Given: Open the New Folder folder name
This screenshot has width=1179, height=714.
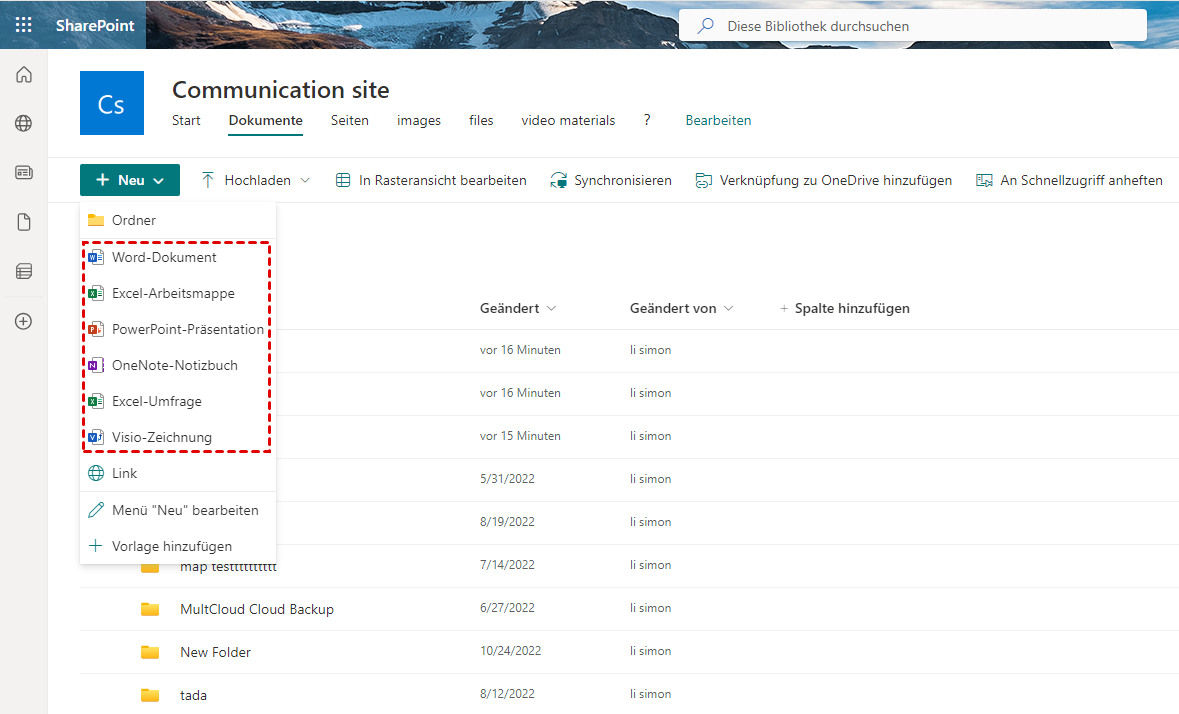Looking at the screenshot, I should [x=216, y=652].
